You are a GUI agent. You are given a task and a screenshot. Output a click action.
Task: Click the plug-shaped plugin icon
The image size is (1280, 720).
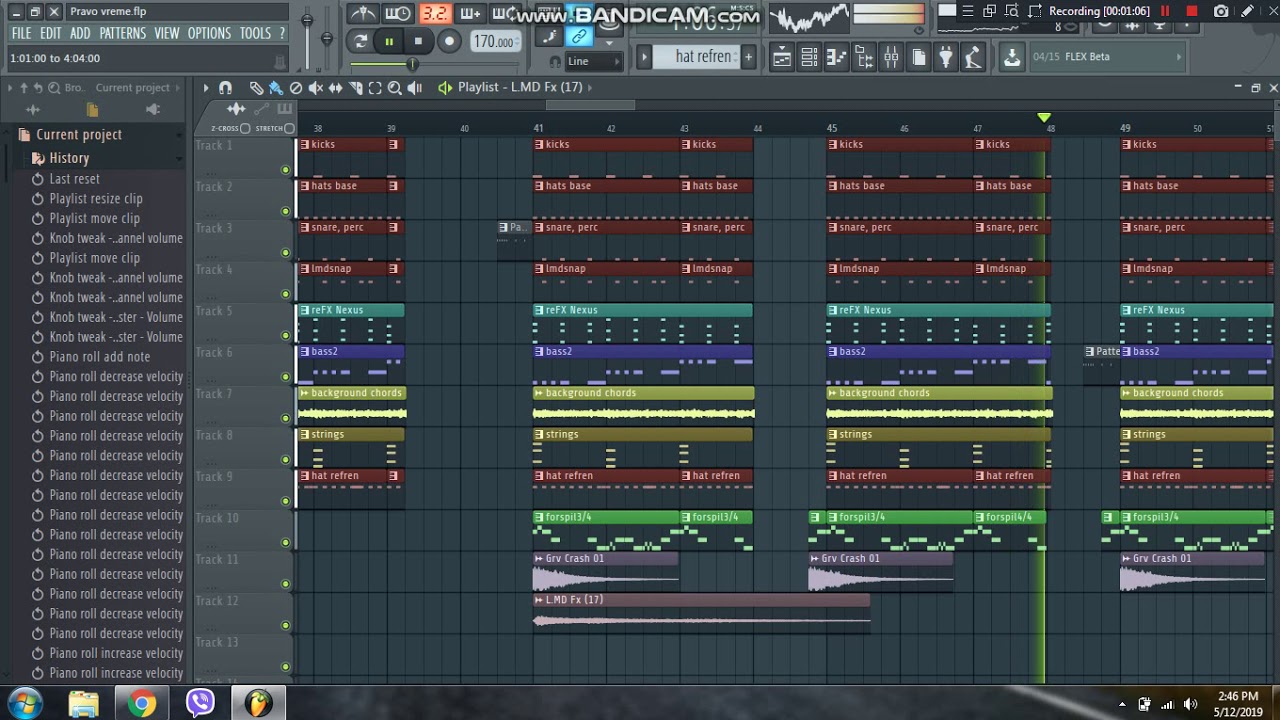pos(945,57)
